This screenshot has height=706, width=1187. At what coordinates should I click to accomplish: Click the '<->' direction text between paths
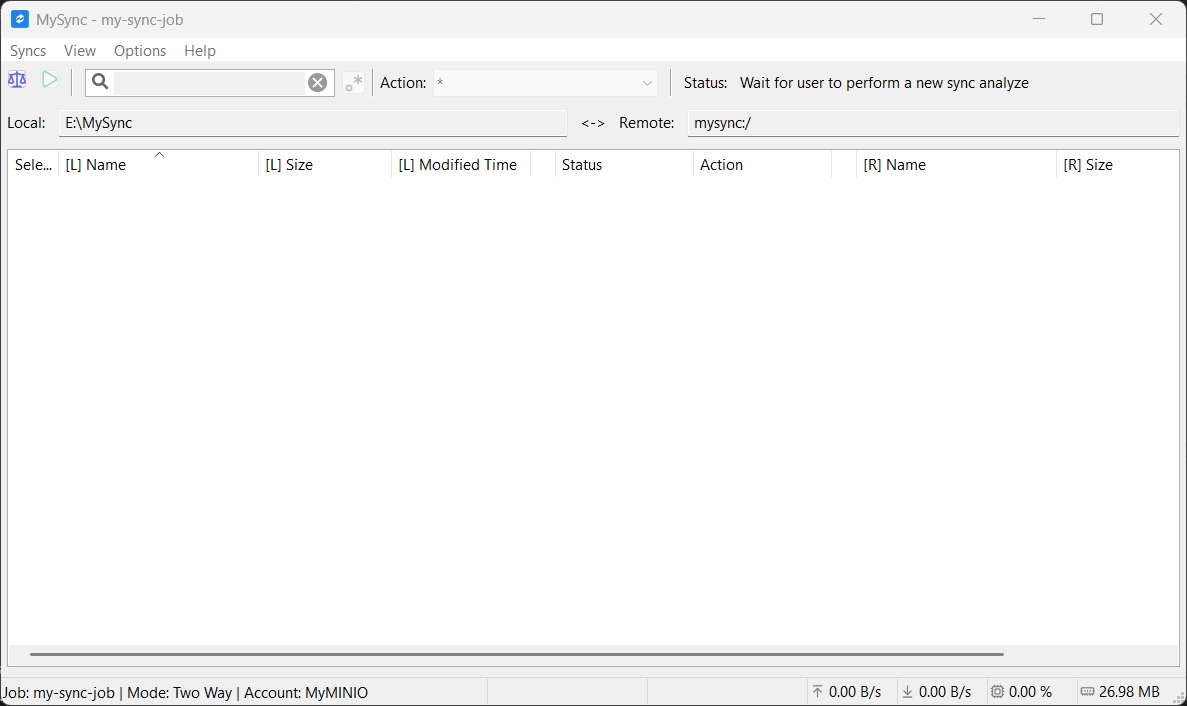[x=593, y=123]
